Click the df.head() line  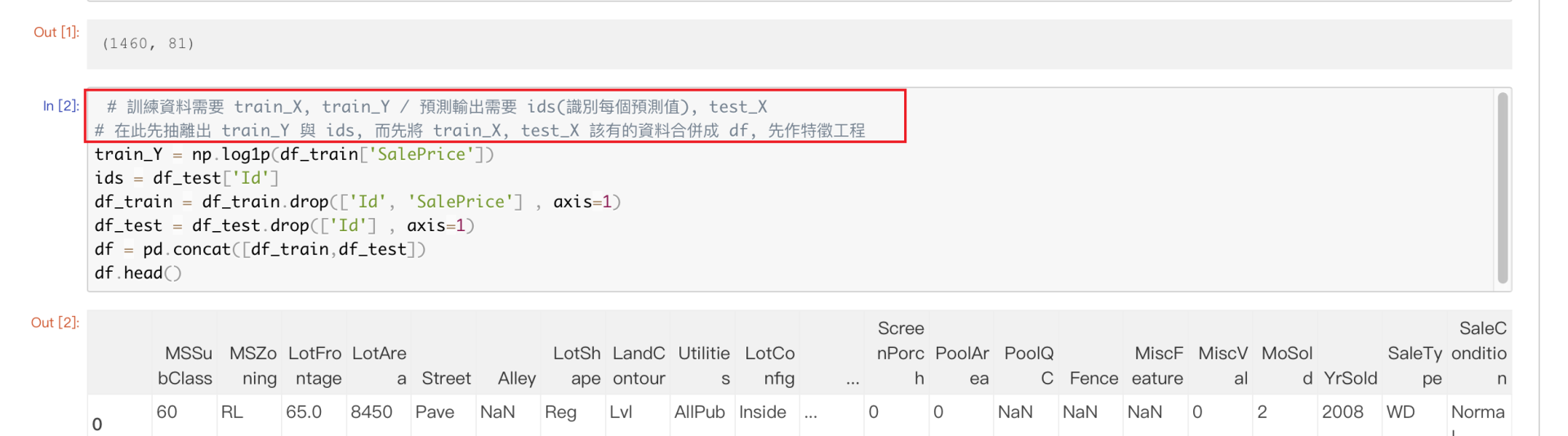pyautogui.click(x=138, y=273)
